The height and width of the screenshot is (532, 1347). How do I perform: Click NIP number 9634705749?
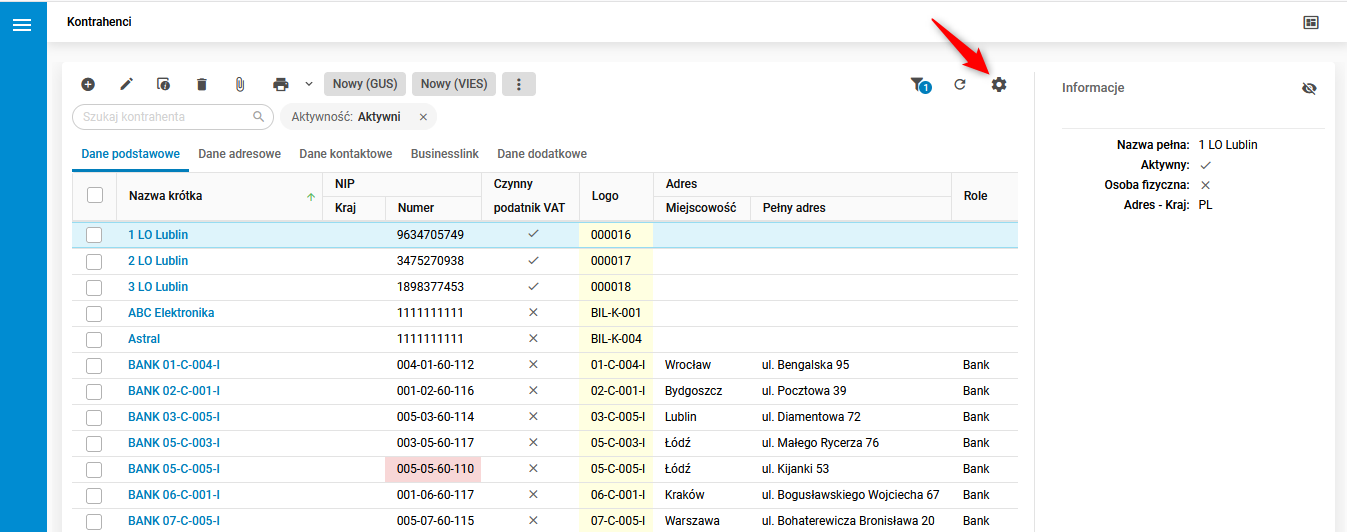pyautogui.click(x=430, y=235)
